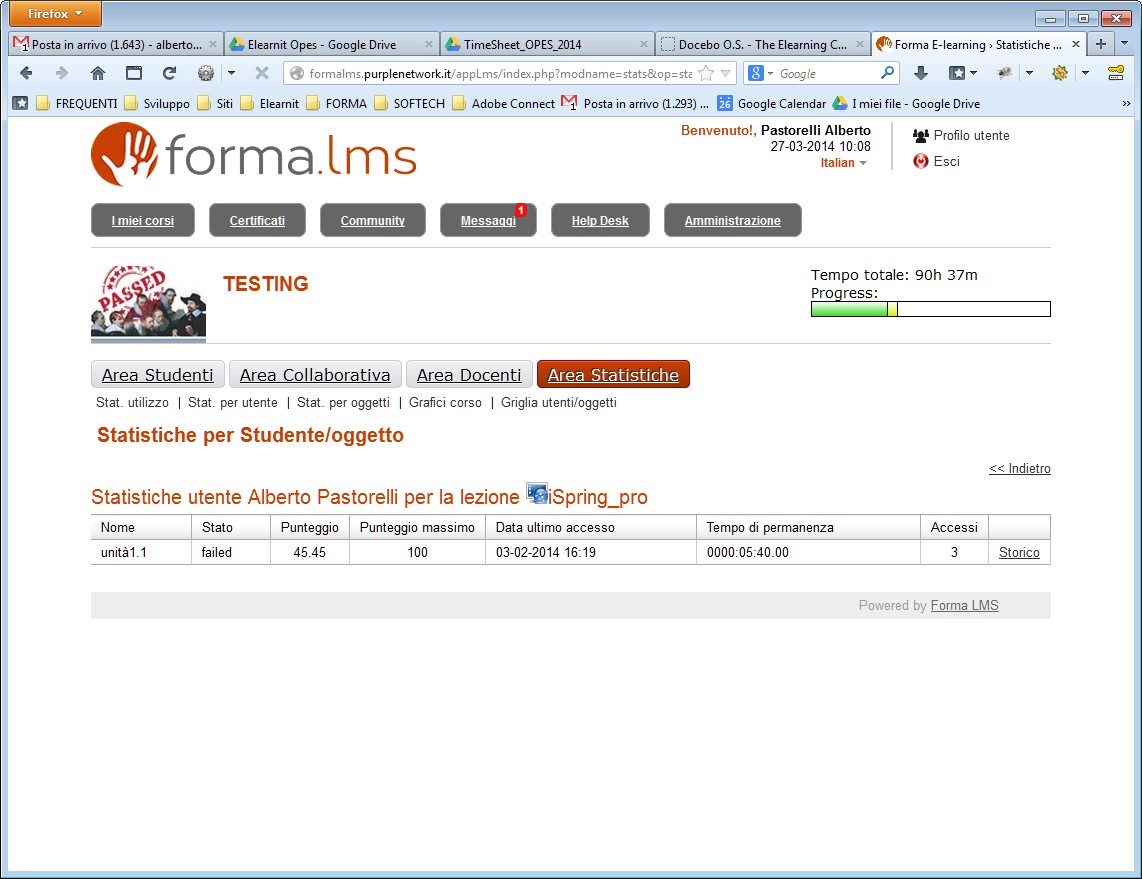Viewport: 1142px width, 879px height.
Task: Open the Stat. per utente submenu
Action: click(x=233, y=403)
